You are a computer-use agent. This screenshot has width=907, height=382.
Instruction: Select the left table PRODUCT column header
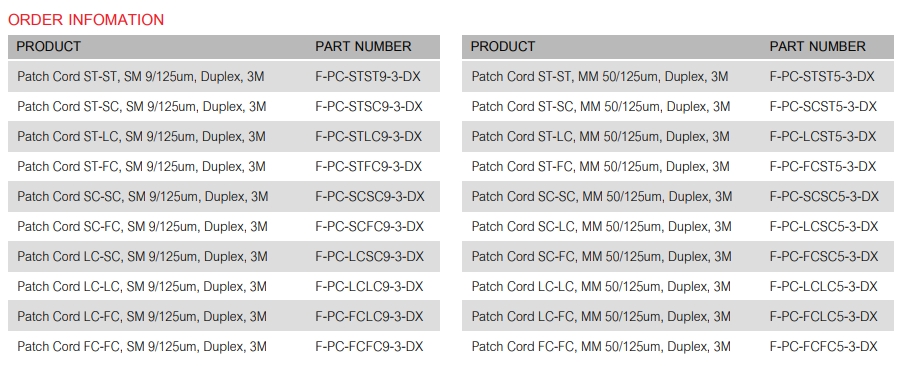pos(49,46)
